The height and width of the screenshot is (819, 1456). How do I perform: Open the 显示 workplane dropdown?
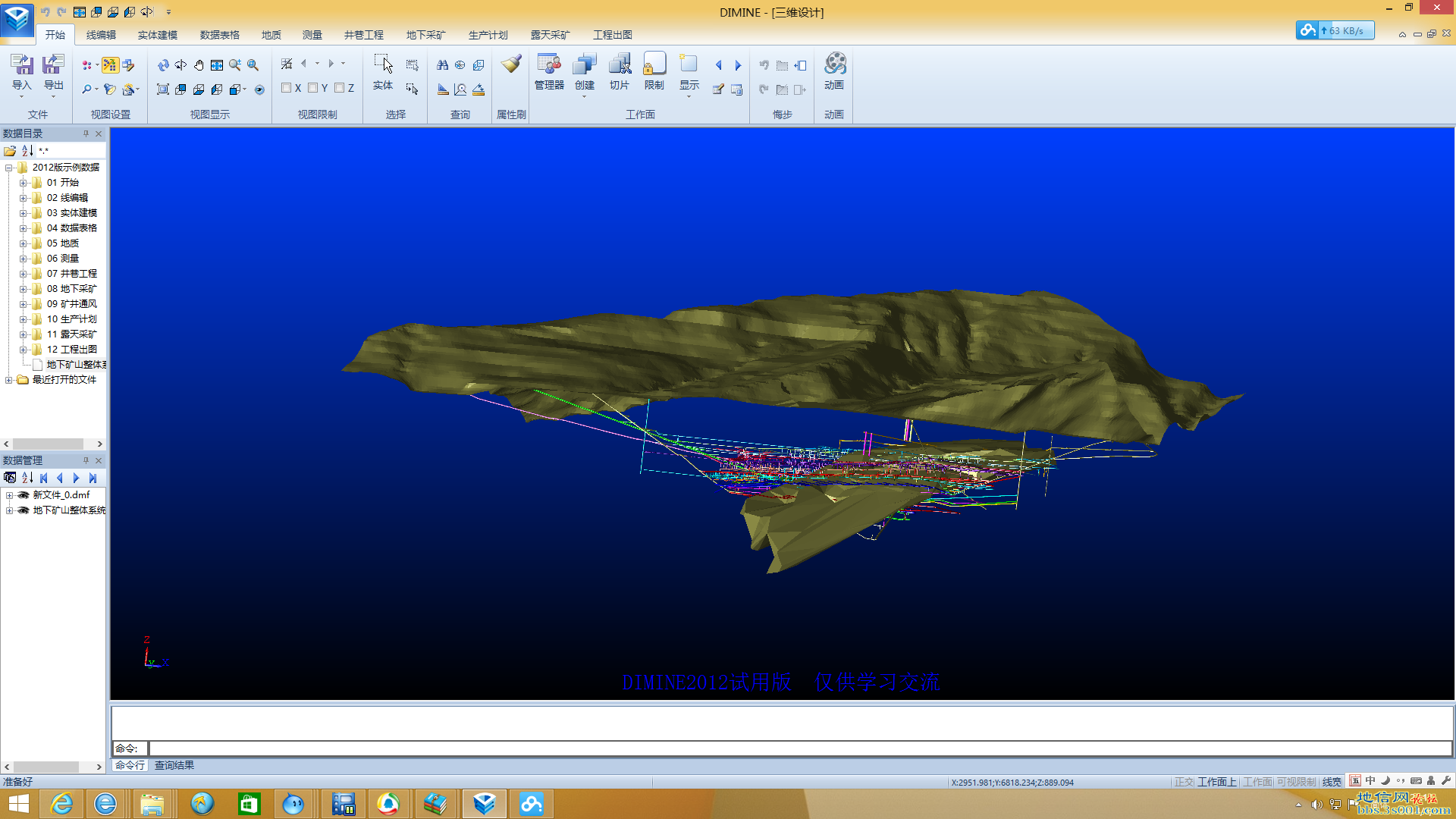tap(689, 96)
